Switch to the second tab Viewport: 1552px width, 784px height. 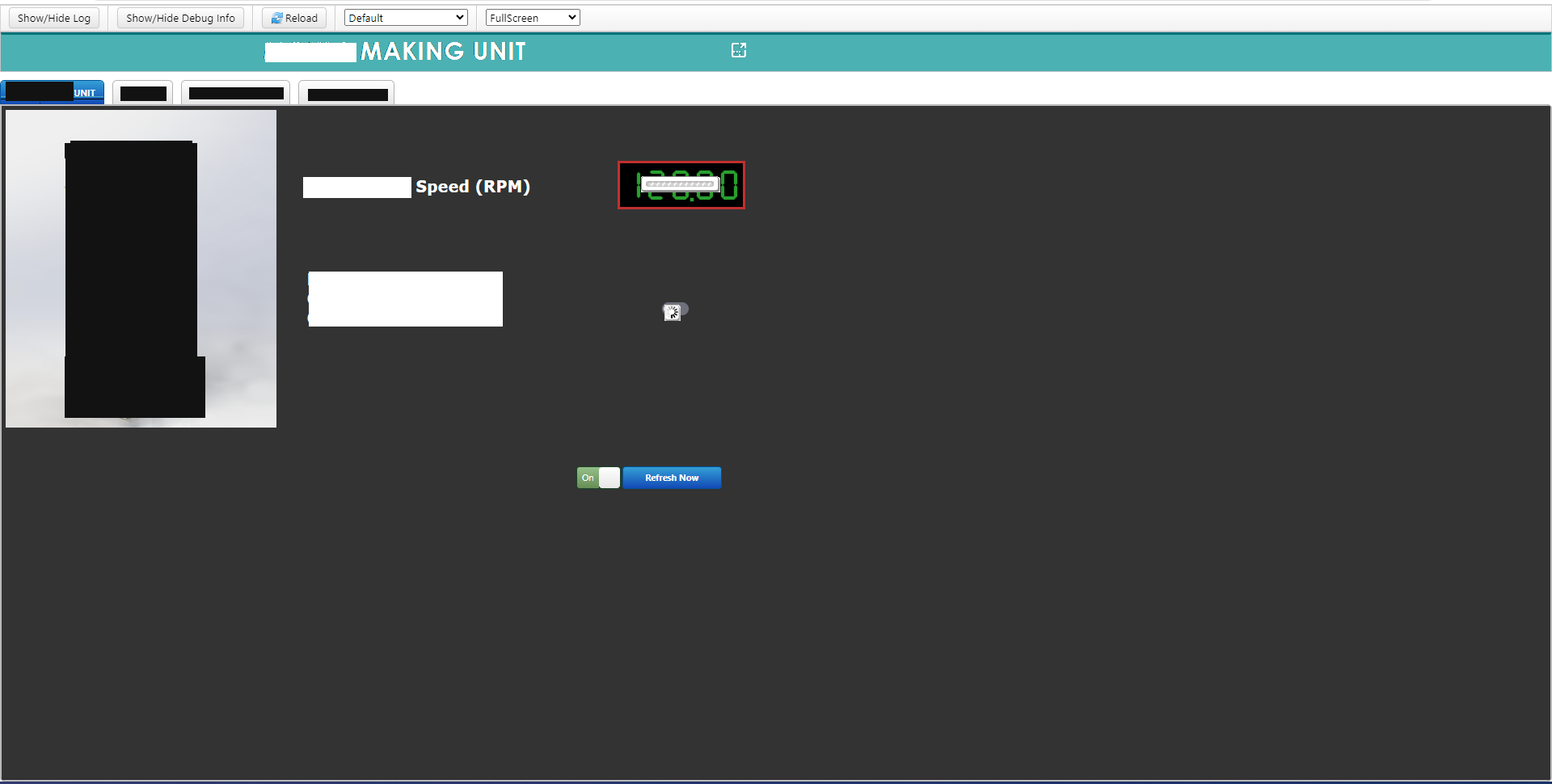[x=142, y=92]
